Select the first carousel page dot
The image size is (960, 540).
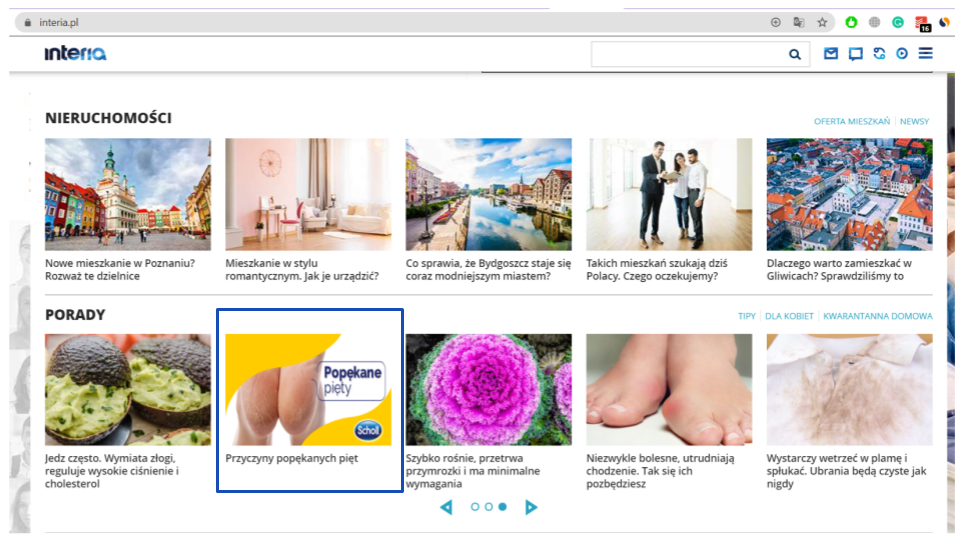pos(474,507)
